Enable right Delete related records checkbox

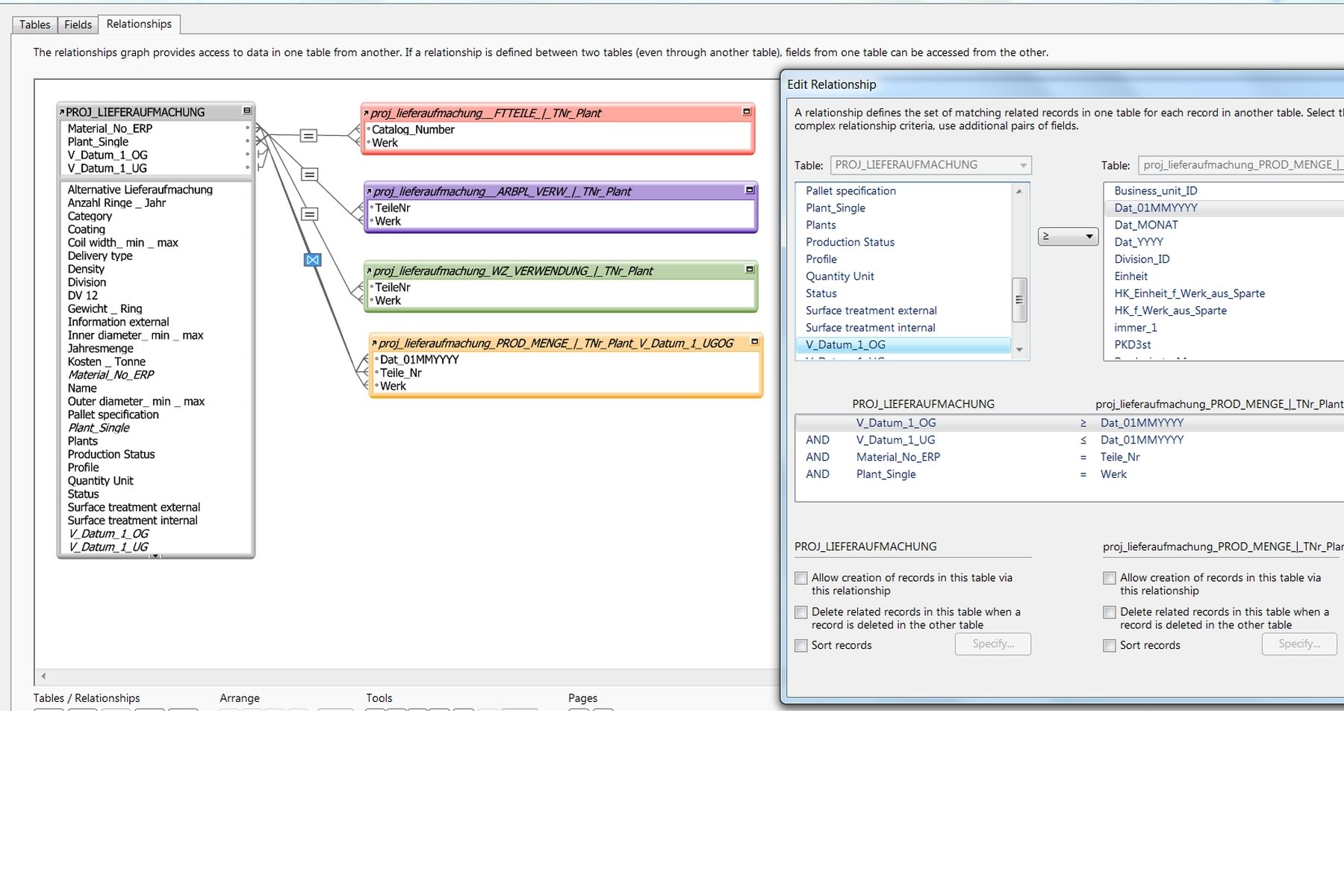point(1110,612)
